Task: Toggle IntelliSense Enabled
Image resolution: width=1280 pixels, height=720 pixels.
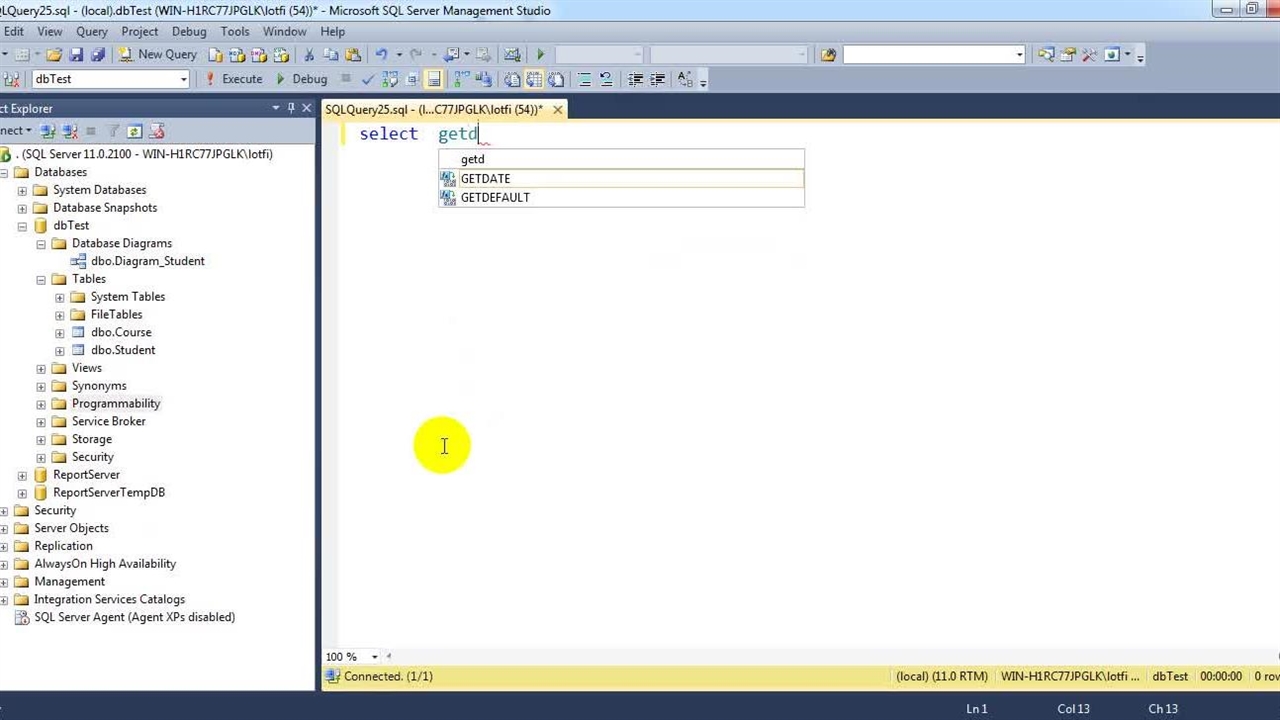Action: pyautogui.click(x=434, y=79)
